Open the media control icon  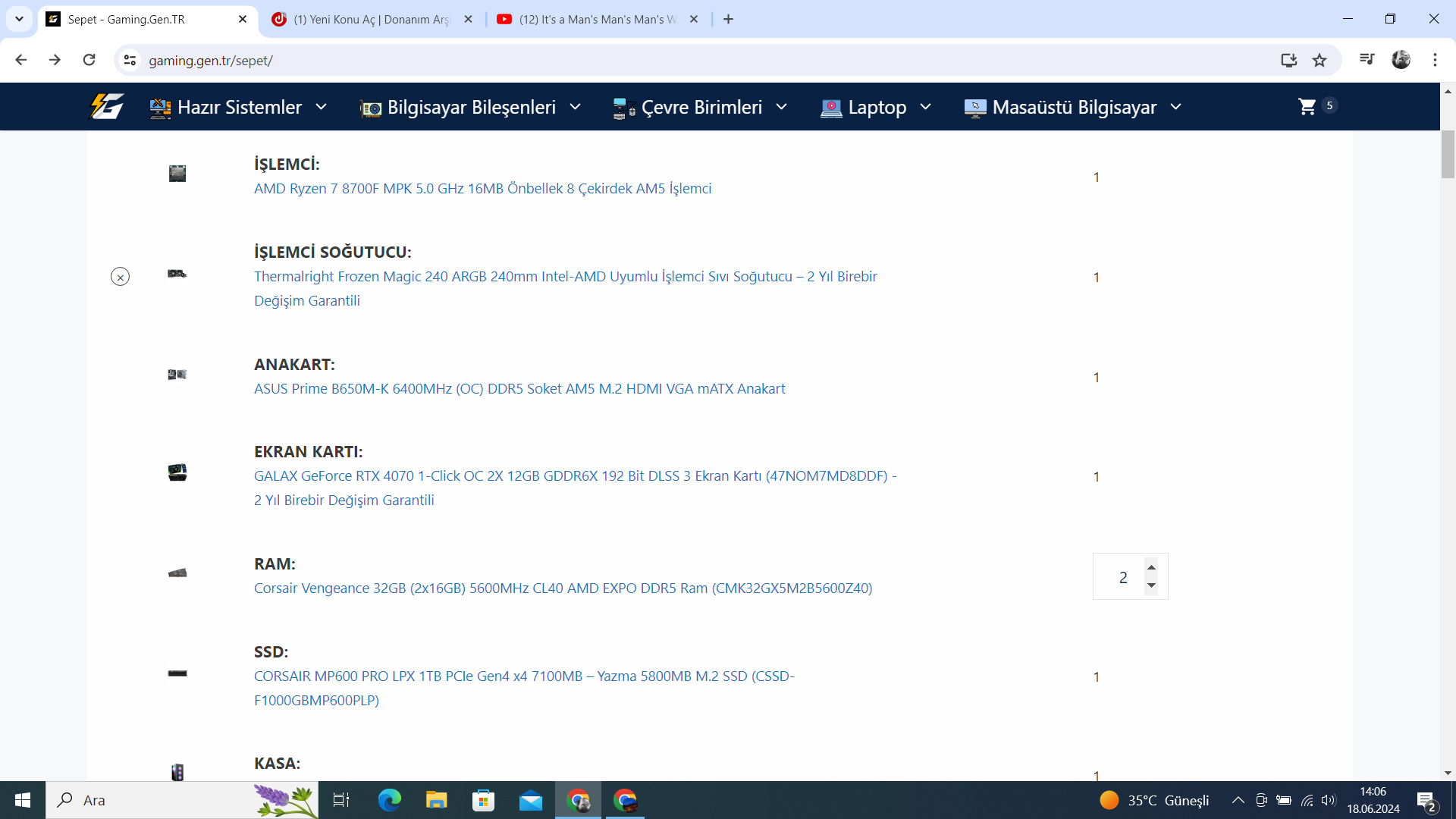coord(1367,59)
